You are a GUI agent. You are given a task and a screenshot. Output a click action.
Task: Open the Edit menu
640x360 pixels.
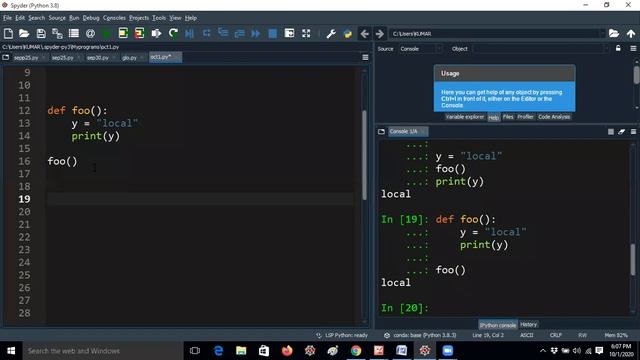[20, 18]
